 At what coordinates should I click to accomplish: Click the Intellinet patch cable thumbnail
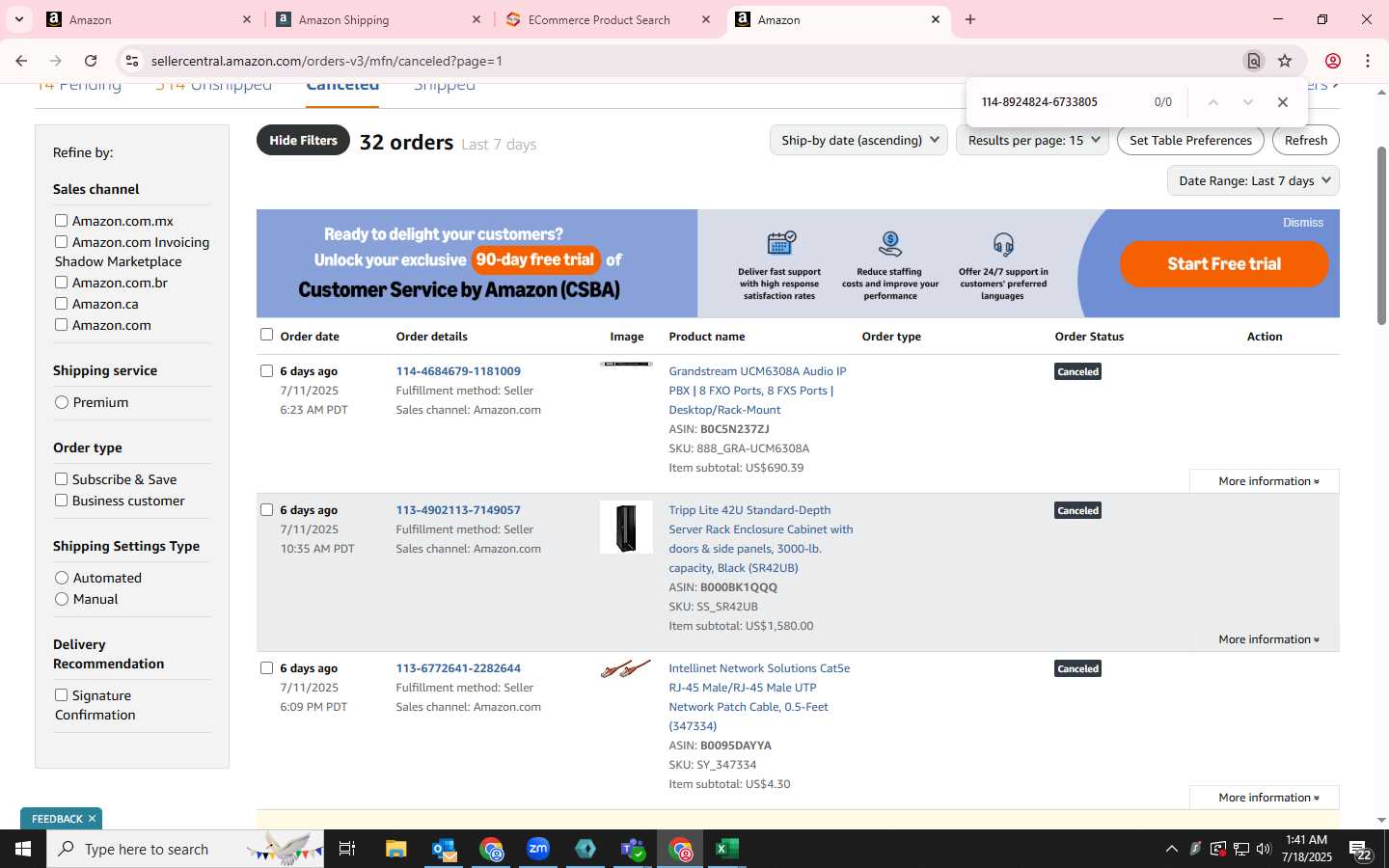[x=626, y=668]
